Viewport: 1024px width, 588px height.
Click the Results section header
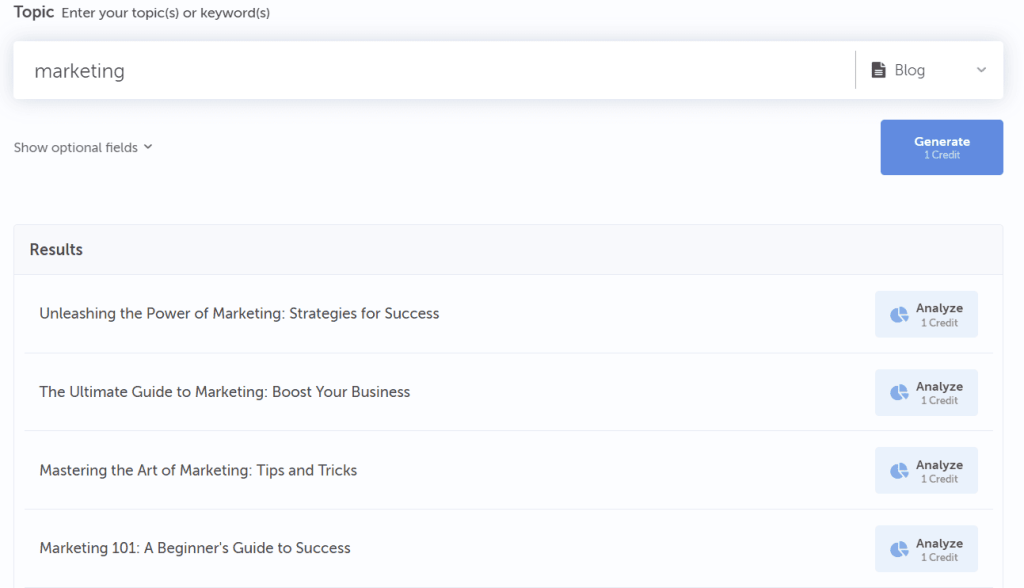[x=56, y=250]
